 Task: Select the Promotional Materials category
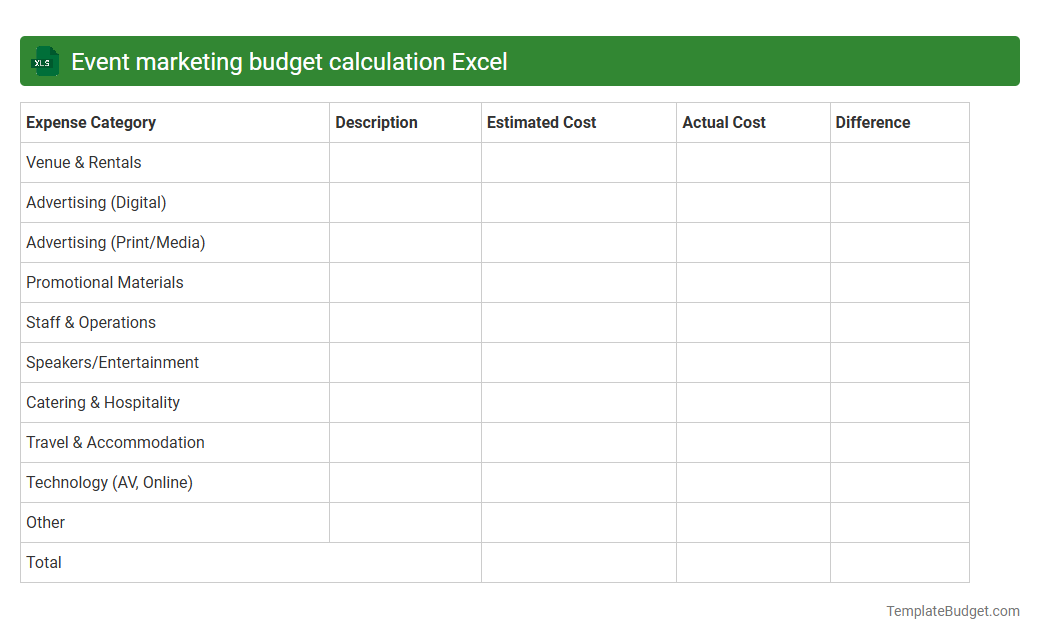point(104,282)
